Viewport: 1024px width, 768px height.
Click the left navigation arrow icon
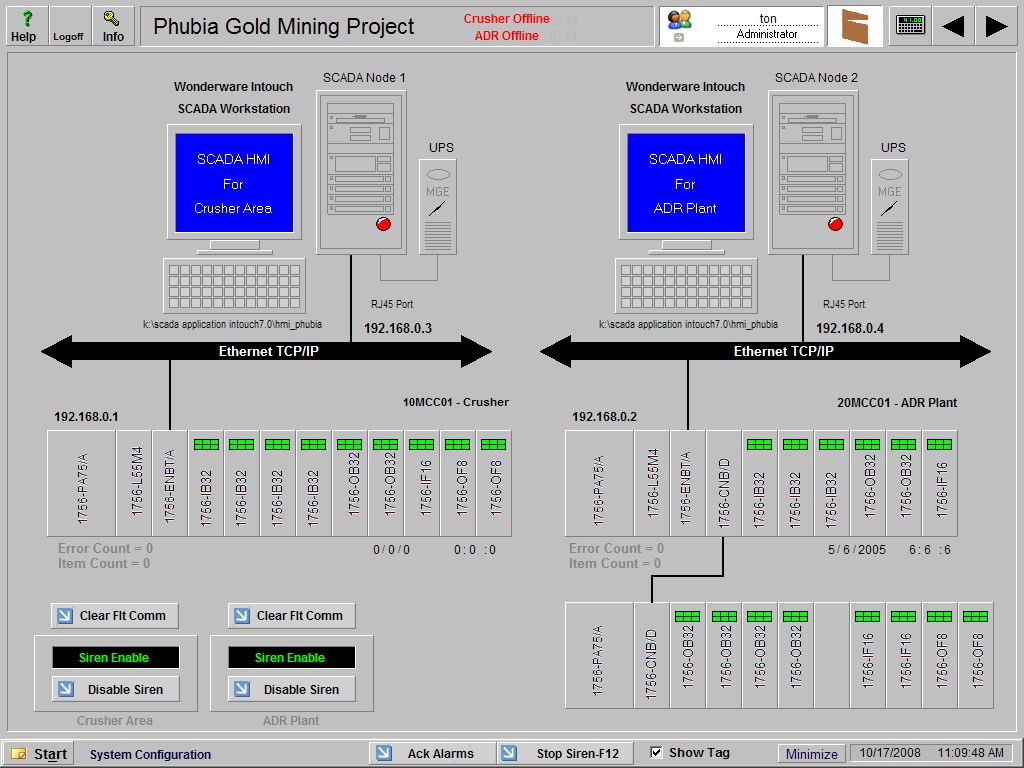952,23
